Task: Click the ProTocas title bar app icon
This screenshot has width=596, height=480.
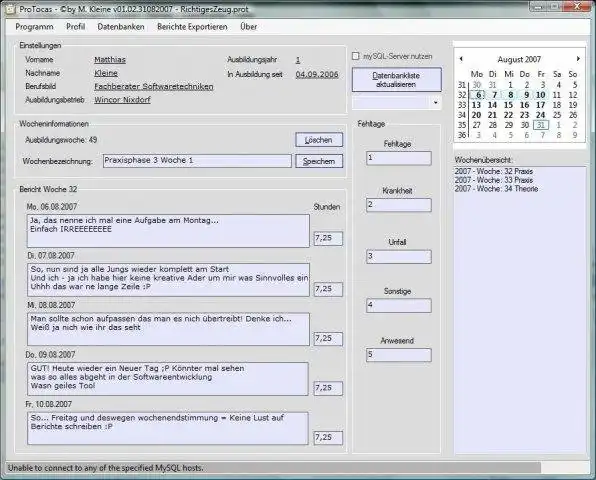Action: click(x=10, y=9)
